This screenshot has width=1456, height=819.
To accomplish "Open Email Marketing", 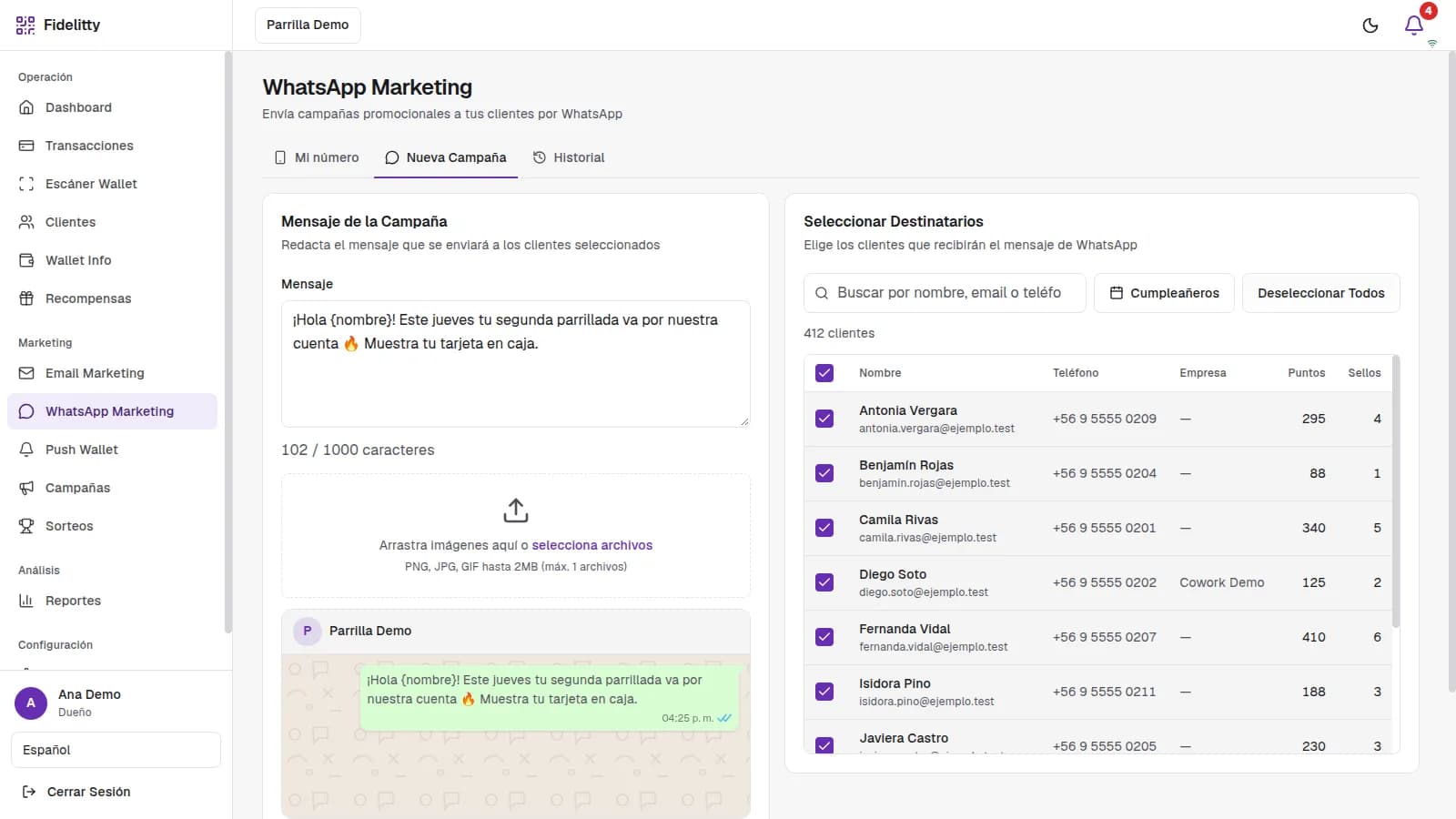I will [112, 373].
